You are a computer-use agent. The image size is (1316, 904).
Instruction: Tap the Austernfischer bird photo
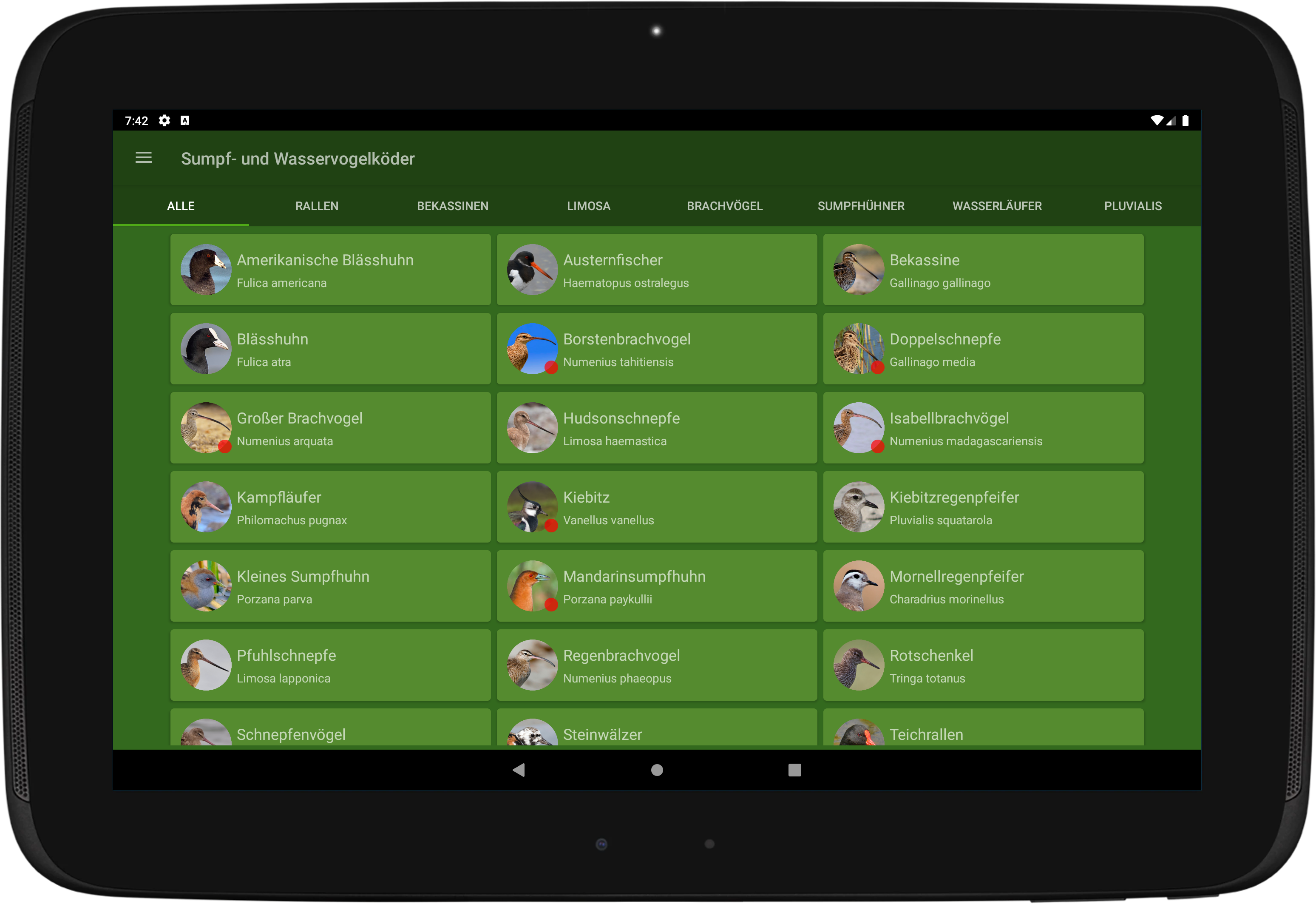tap(532, 270)
